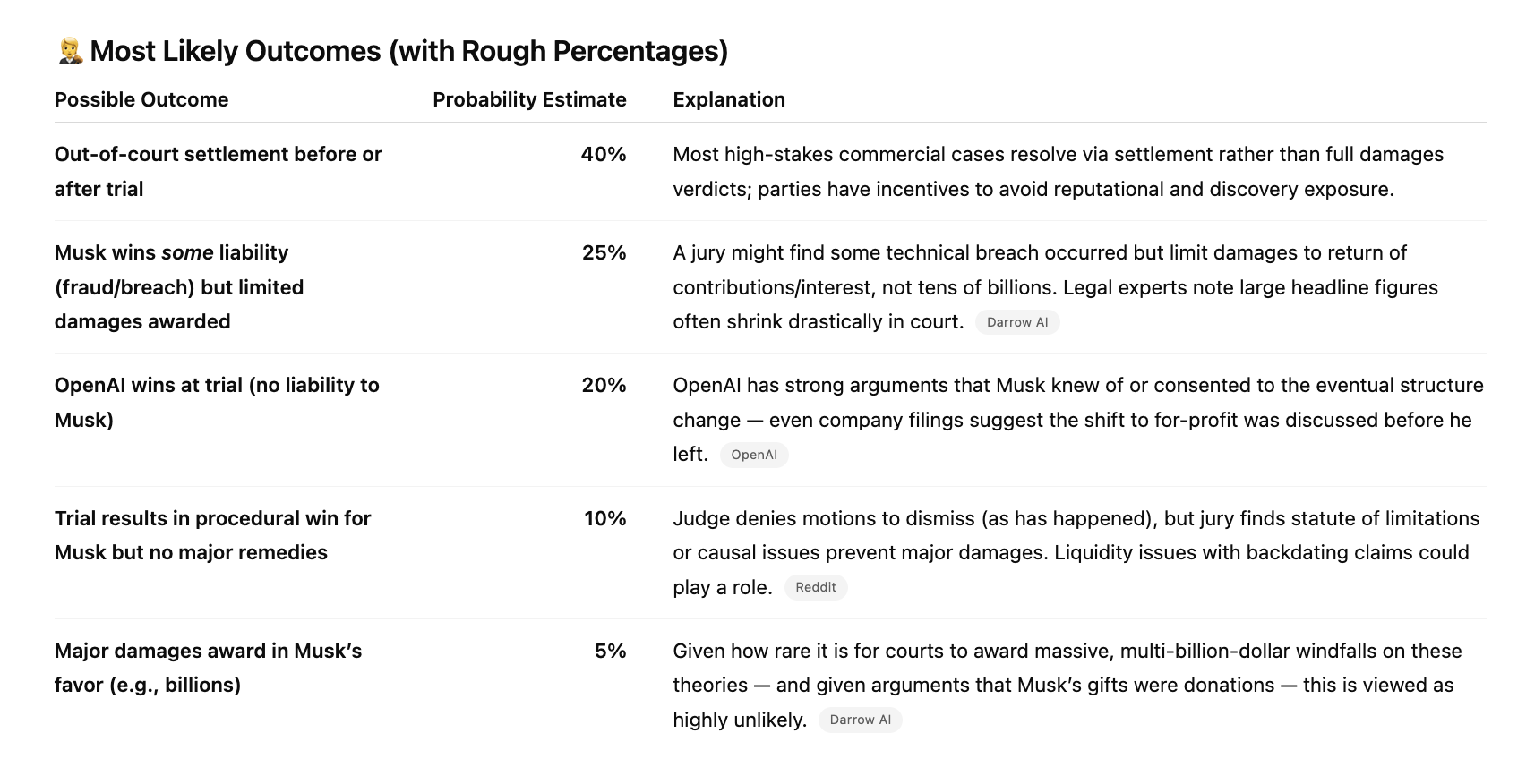The width and height of the screenshot is (1526, 784).
Task: Select the 20% probability cell
Action: 604,385
